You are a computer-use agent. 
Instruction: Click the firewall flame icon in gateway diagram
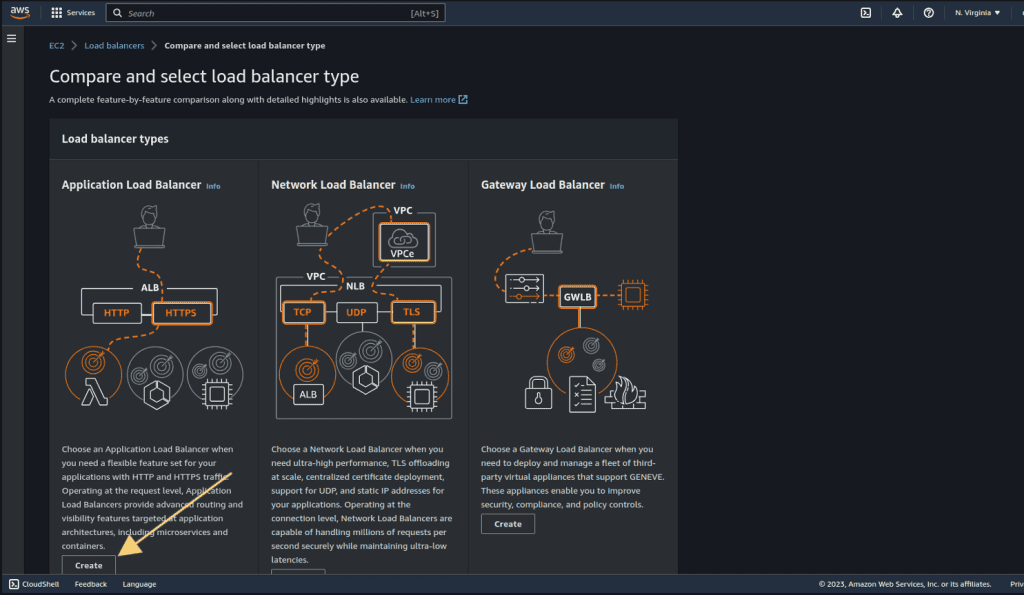[x=625, y=392]
